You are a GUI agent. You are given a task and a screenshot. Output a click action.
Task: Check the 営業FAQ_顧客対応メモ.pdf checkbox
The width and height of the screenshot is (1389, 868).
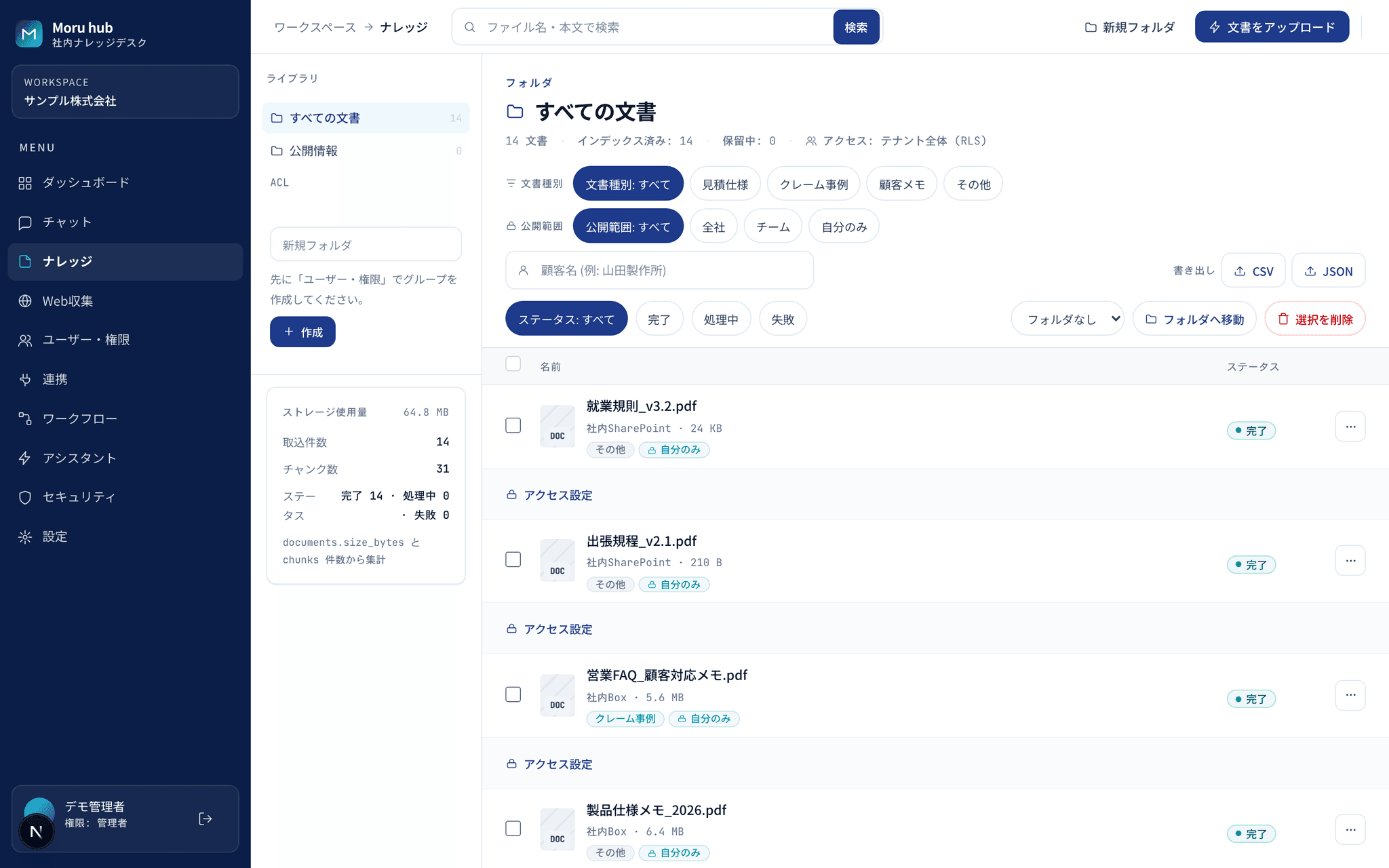pyautogui.click(x=513, y=694)
